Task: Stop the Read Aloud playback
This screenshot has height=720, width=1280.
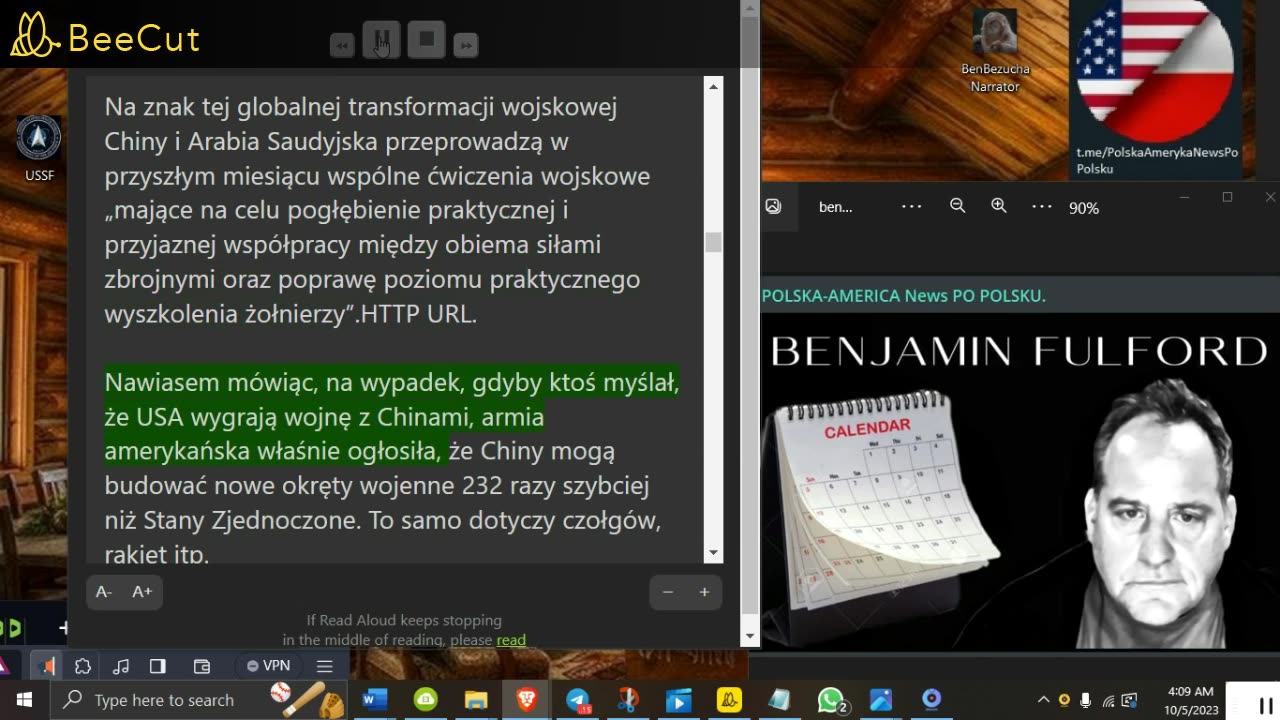Action: point(426,40)
